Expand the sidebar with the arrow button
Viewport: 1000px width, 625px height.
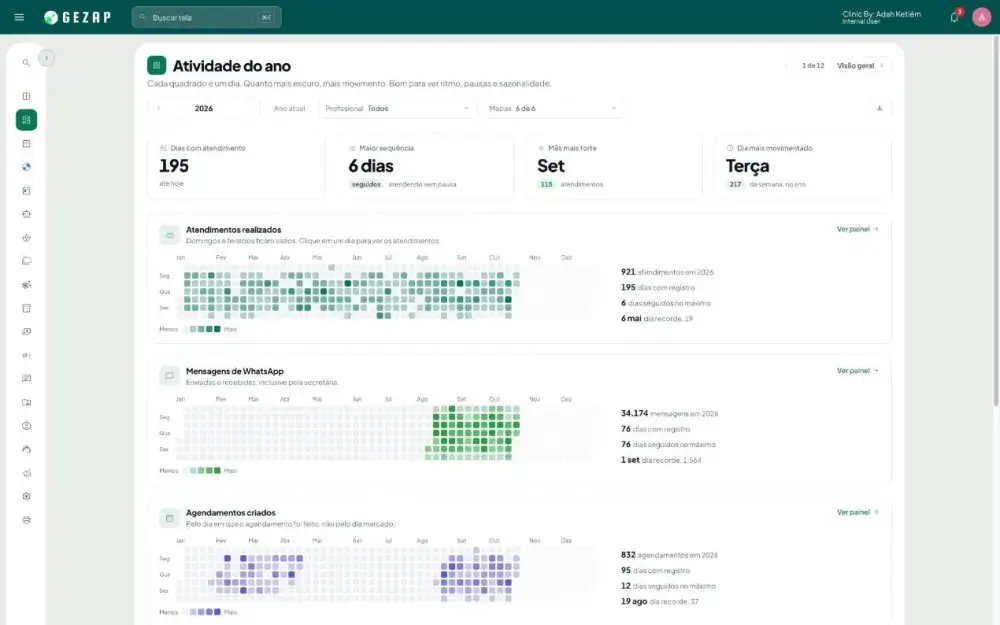coord(46,58)
